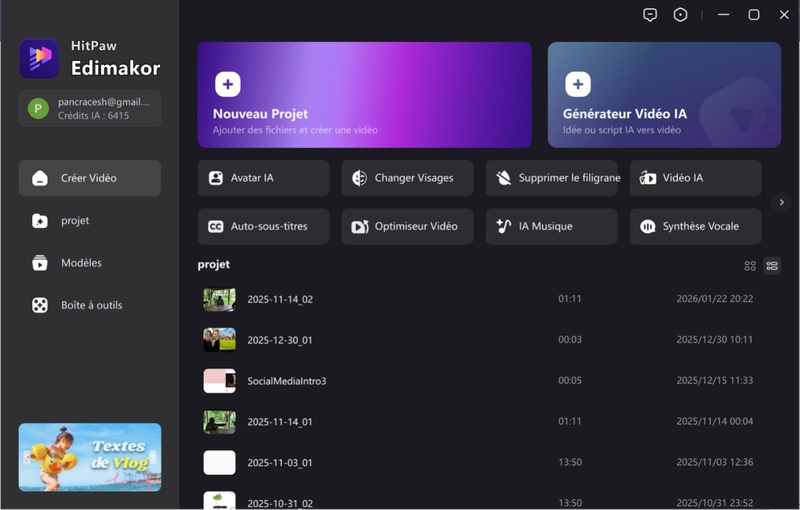The width and height of the screenshot is (800, 510).
Task: Expand more AI tools with right arrow
Action: pos(782,202)
